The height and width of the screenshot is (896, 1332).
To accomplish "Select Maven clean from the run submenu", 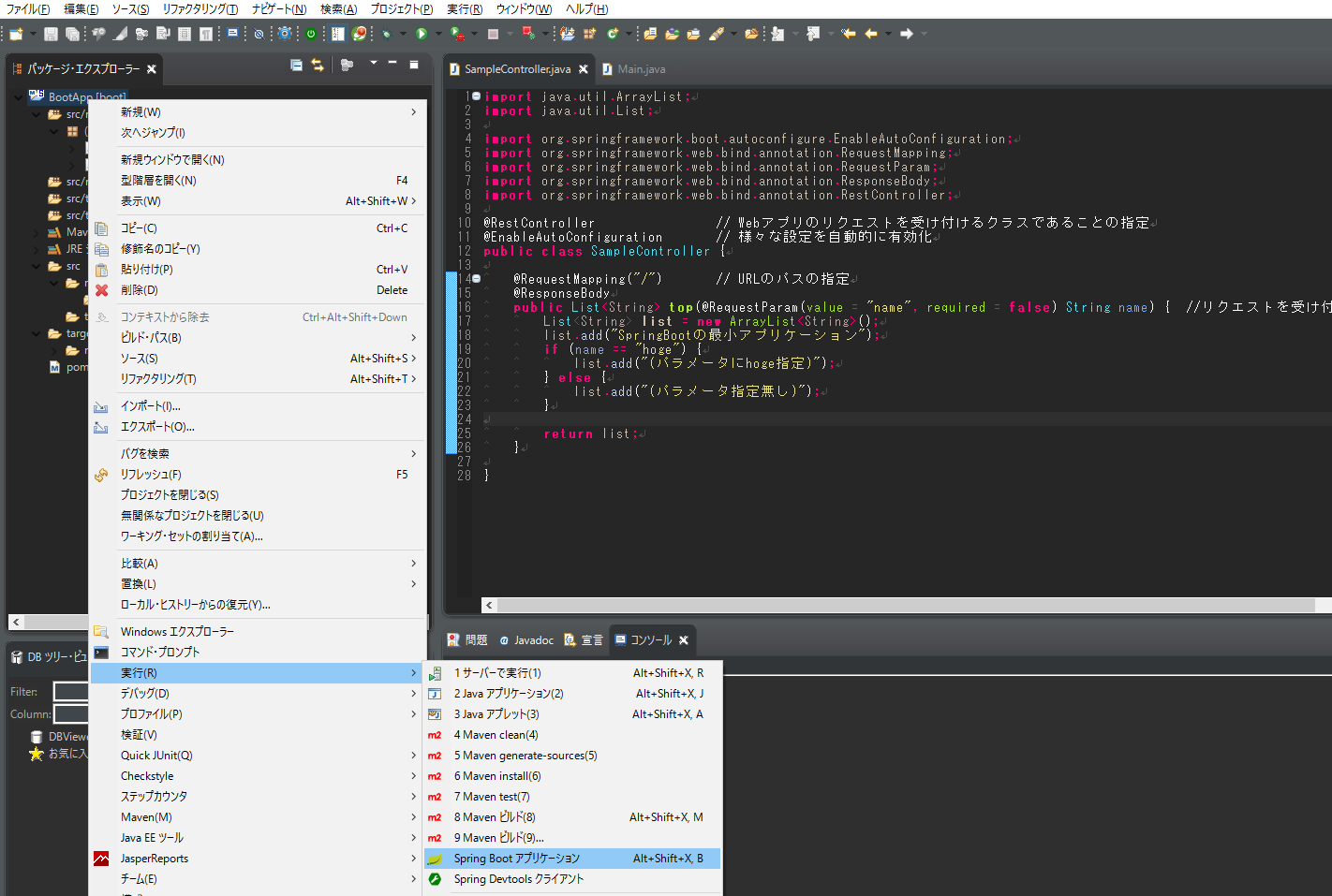I will (x=494, y=734).
